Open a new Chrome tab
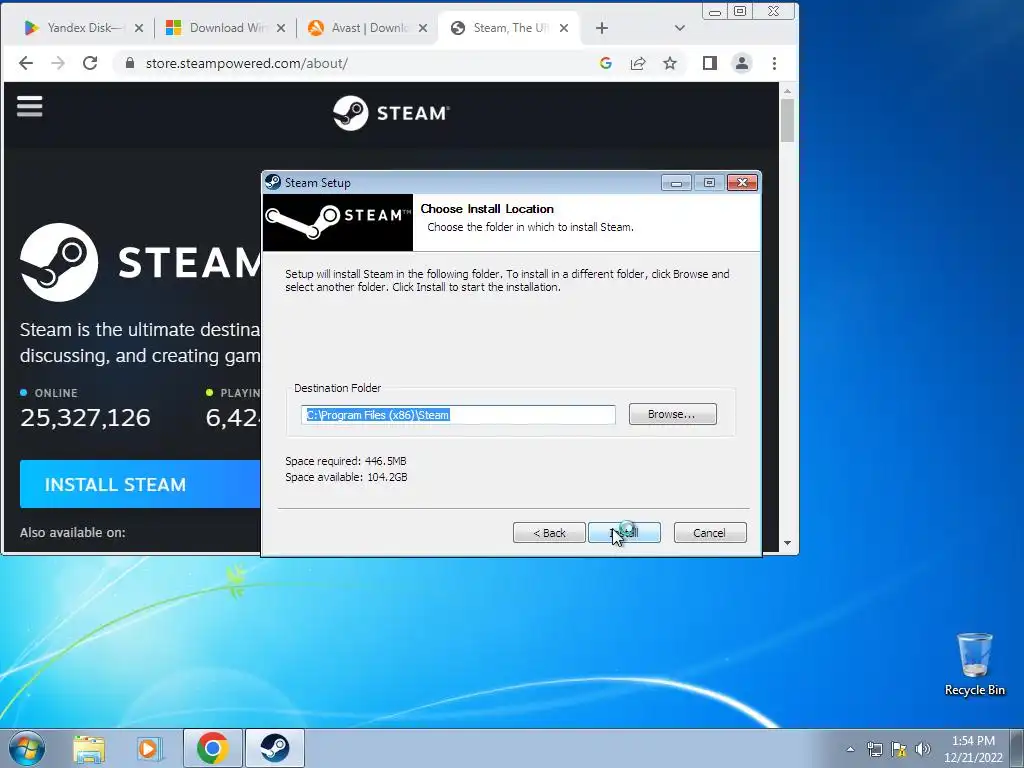Screen dimensions: 1024x768 coord(601,28)
